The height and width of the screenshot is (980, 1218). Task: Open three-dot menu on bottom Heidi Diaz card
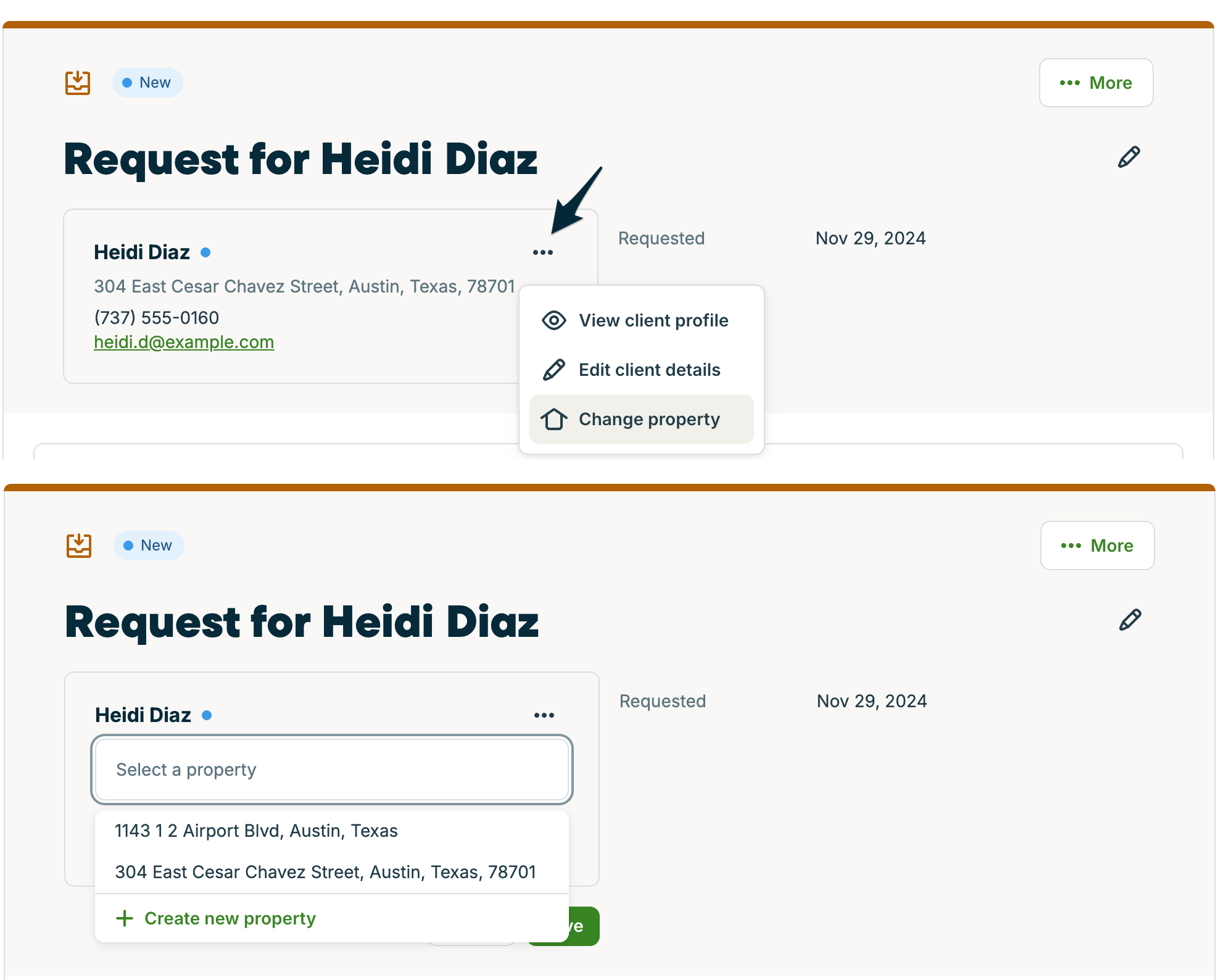tap(544, 715)
